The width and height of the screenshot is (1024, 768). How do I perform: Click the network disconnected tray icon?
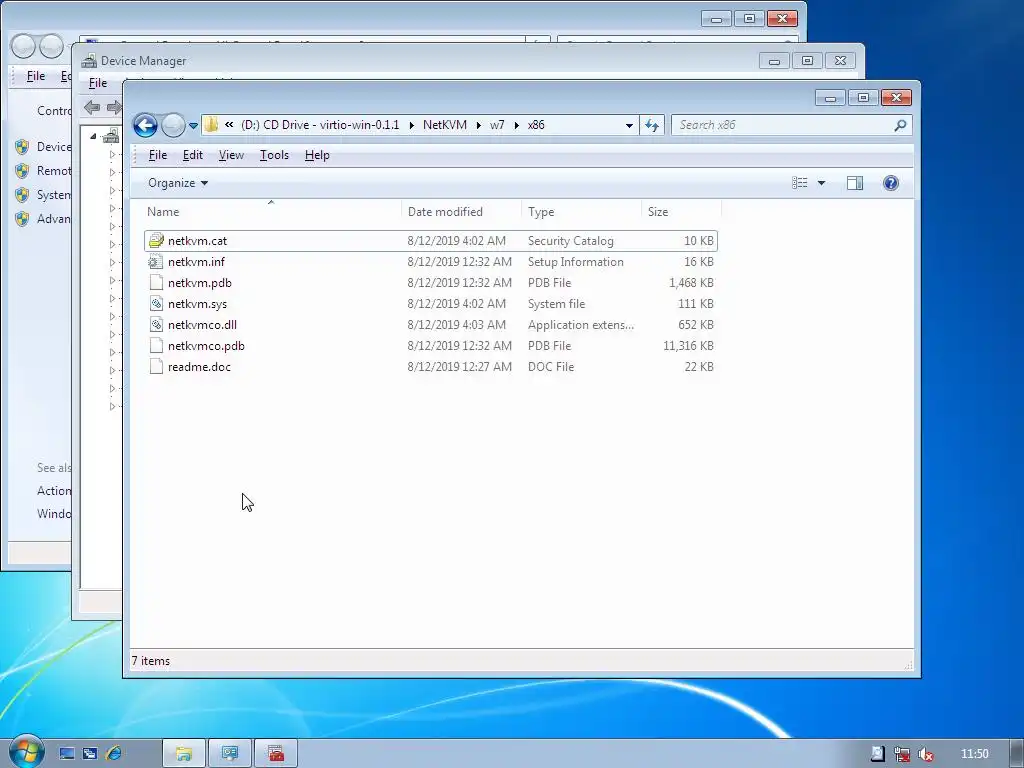902,754
